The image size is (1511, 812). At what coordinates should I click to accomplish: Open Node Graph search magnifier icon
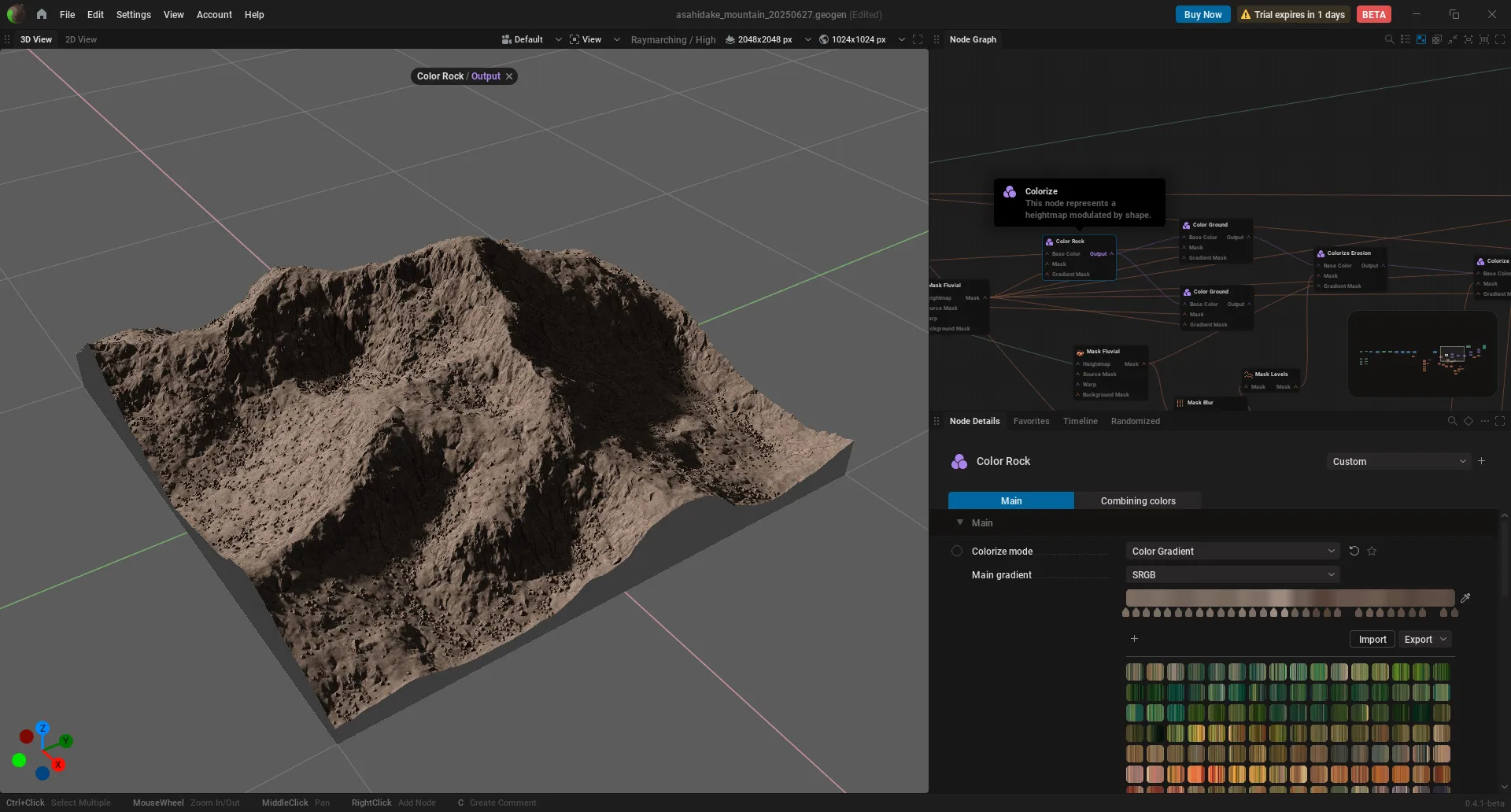coord(1389,39)
